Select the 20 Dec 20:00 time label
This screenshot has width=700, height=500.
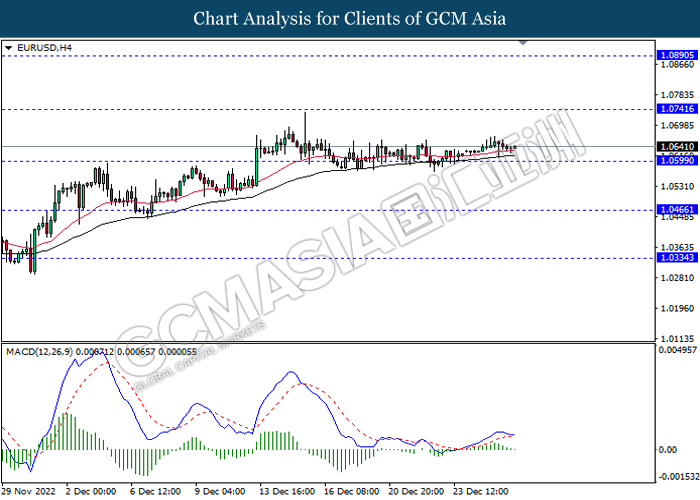coord(416,492)
